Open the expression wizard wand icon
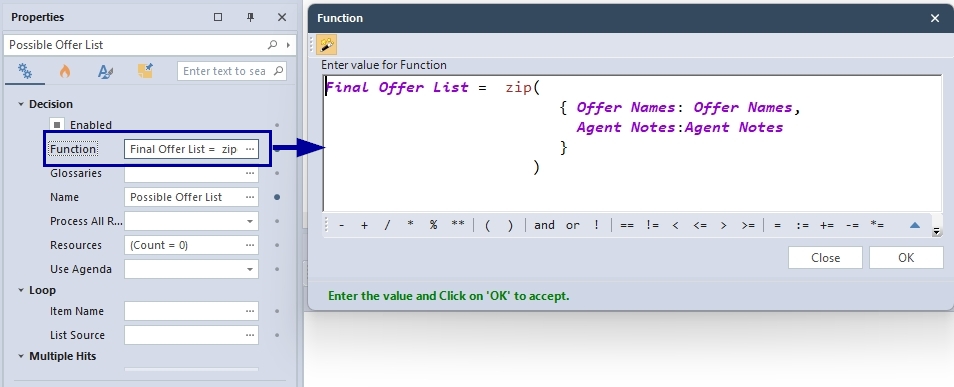 pos(327,45)
